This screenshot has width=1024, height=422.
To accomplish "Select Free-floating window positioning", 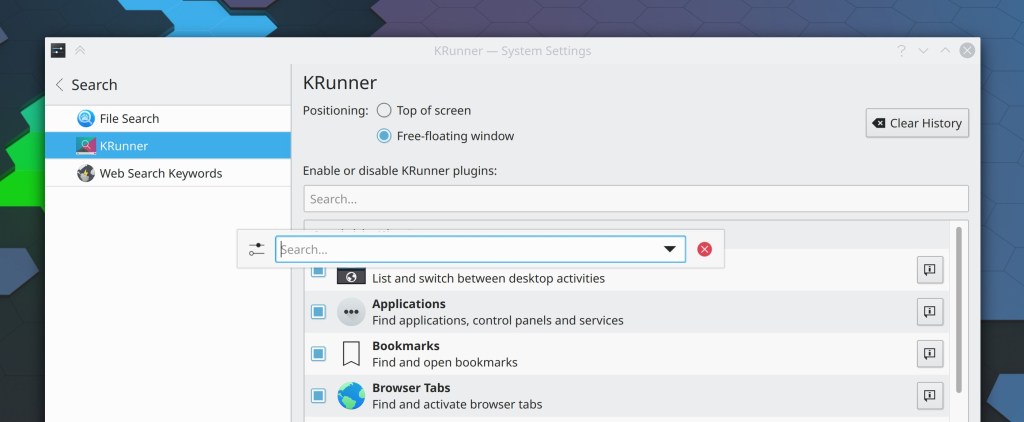I will click(384, 136).
